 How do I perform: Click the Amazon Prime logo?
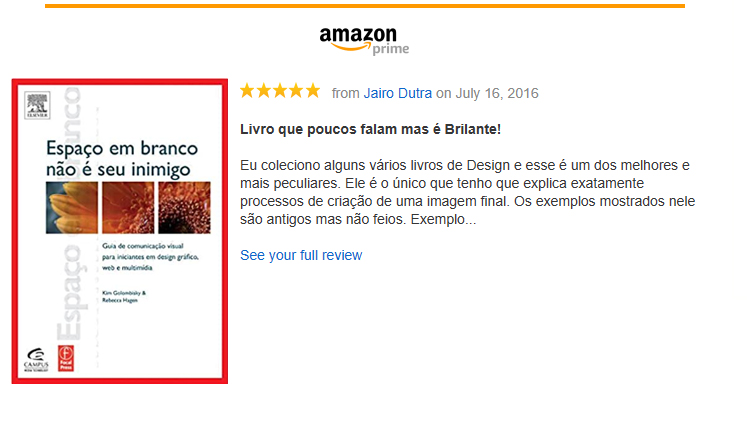coord(364,40)
